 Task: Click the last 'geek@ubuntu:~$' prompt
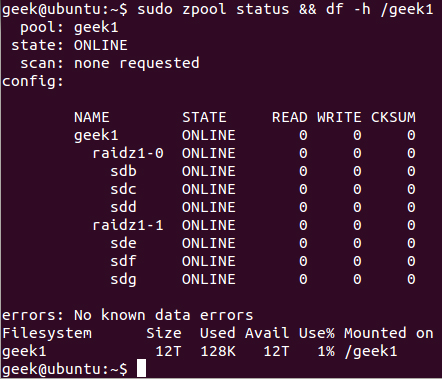pos(65,369)
